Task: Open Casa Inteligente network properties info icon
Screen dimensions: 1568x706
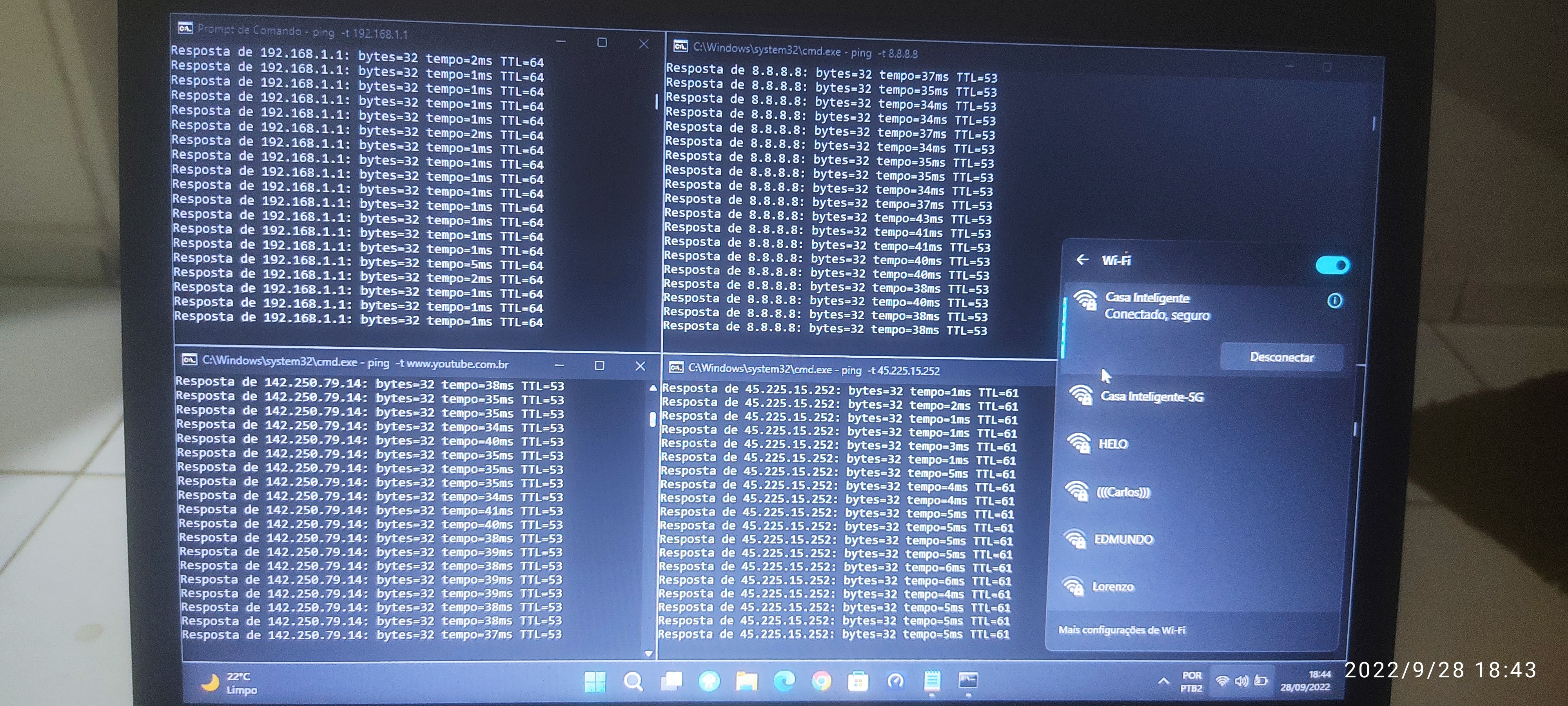Action: coord(1334,301)
